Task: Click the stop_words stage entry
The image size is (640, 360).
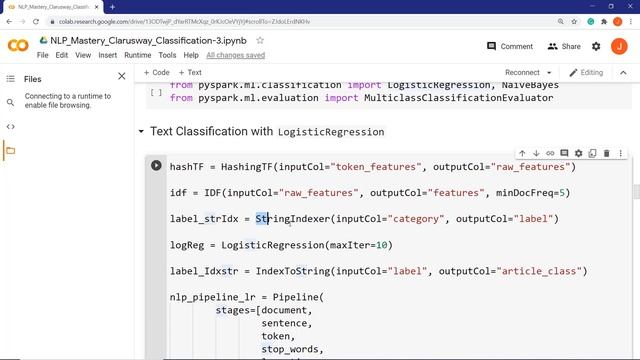Action: point(292,349)
